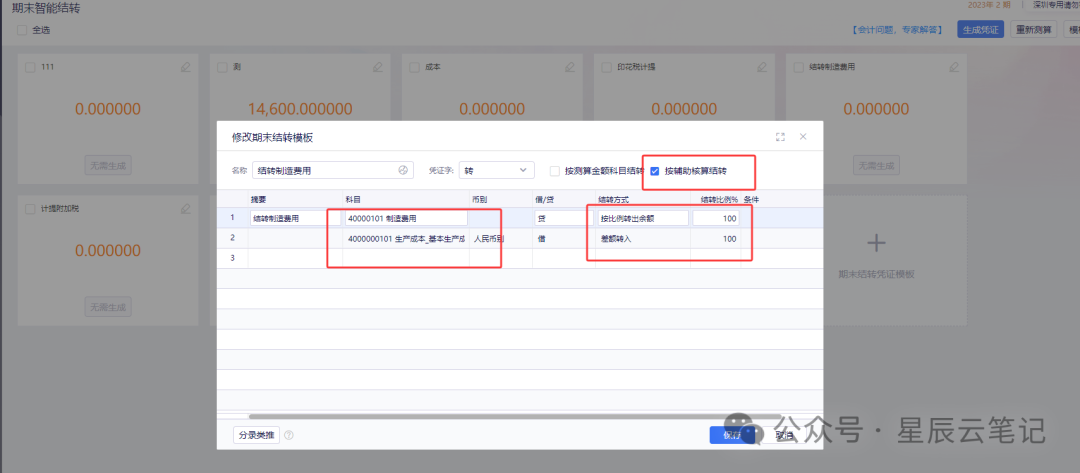This screenshot has height=473, width=1080.
Task: Click the edit pencil on the 测 card
Action: 377,67
